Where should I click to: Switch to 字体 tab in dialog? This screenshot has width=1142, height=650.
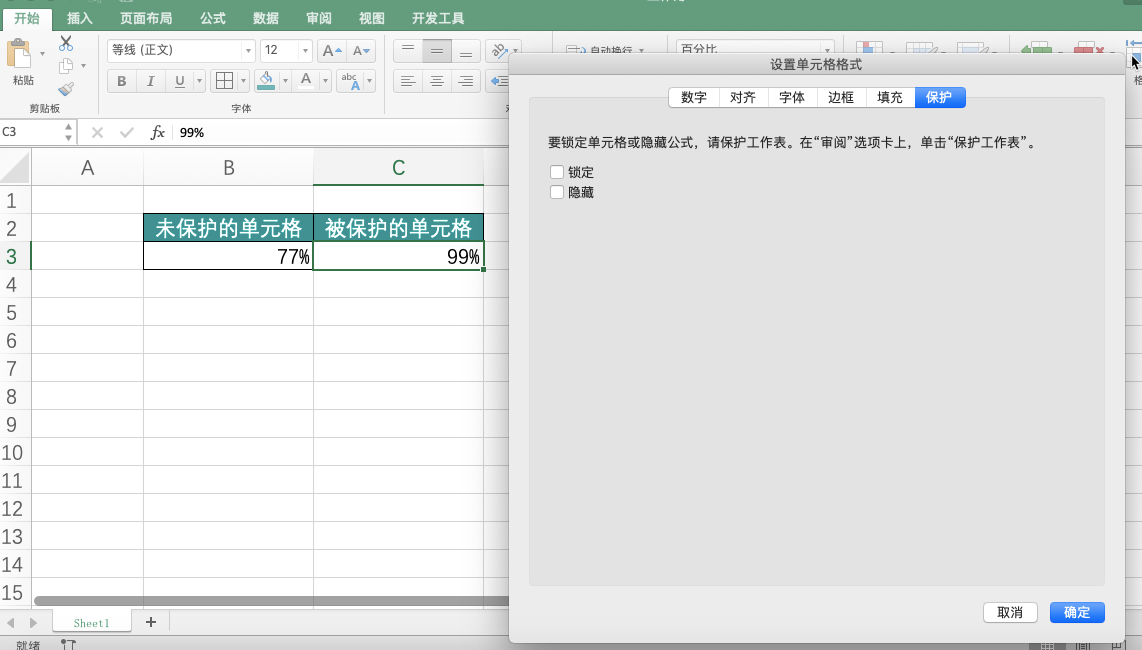point(792,98)
